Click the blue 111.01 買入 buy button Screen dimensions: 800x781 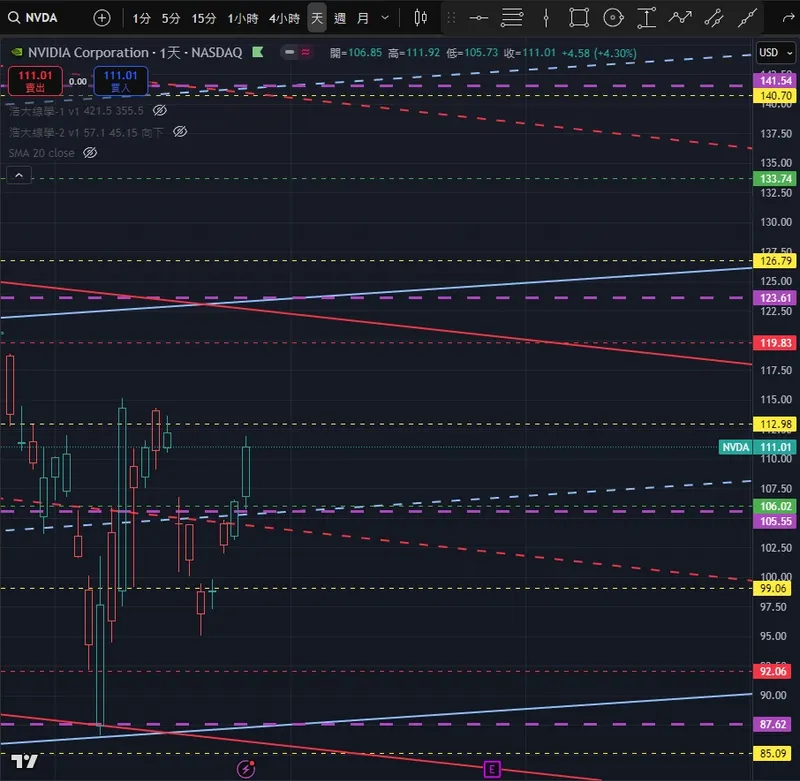pos(121,81)
